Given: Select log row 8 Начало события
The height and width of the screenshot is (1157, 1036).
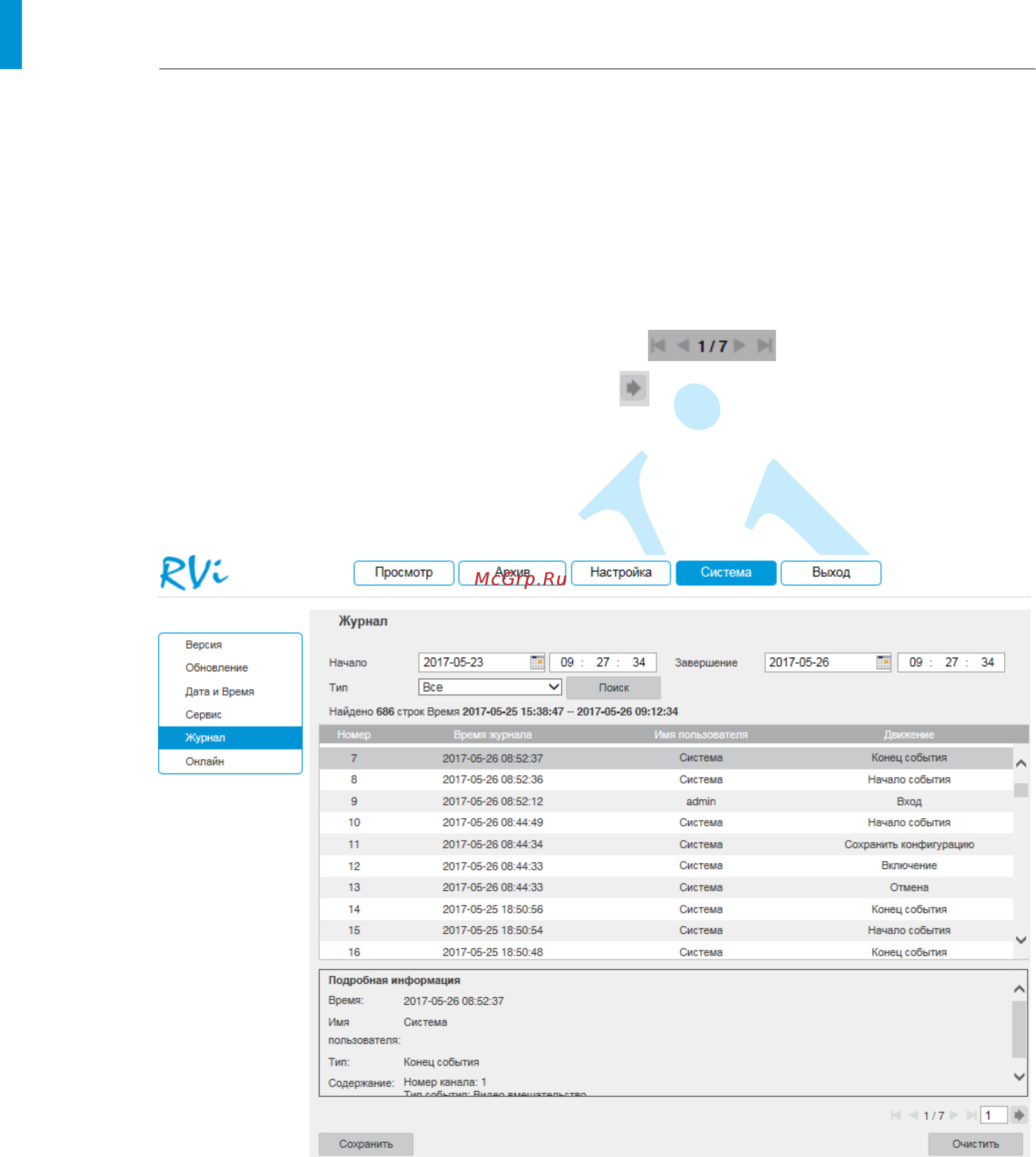Looking at the screenshot, I should (x=666, y=780).
